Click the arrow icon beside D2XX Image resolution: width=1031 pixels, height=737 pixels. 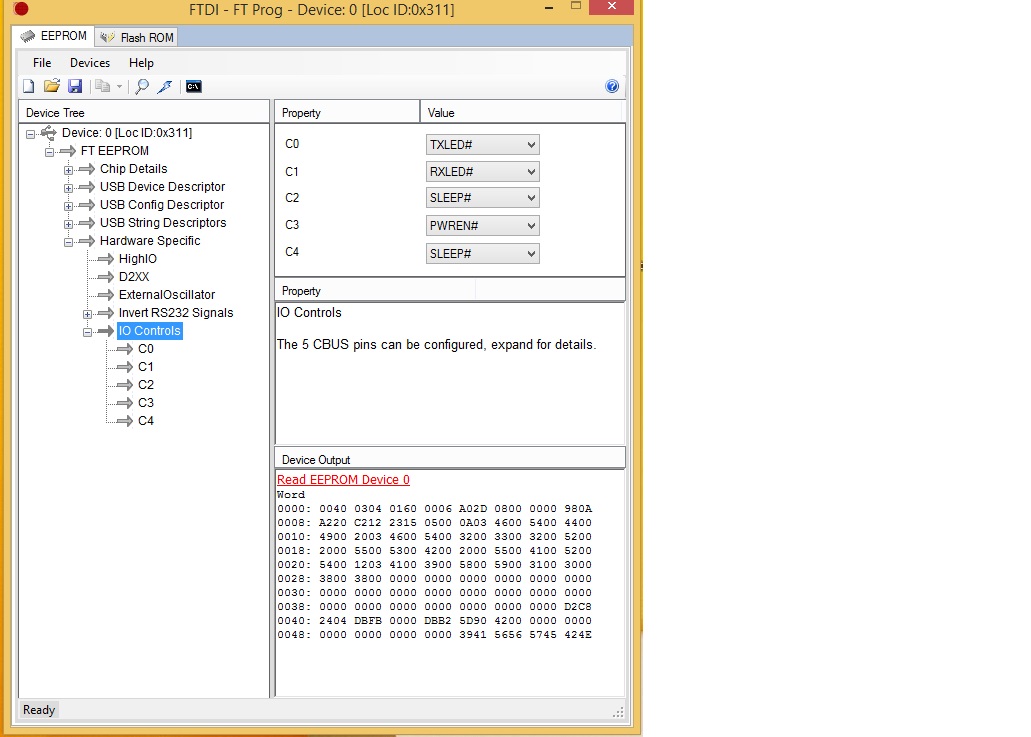pos(106,277)
